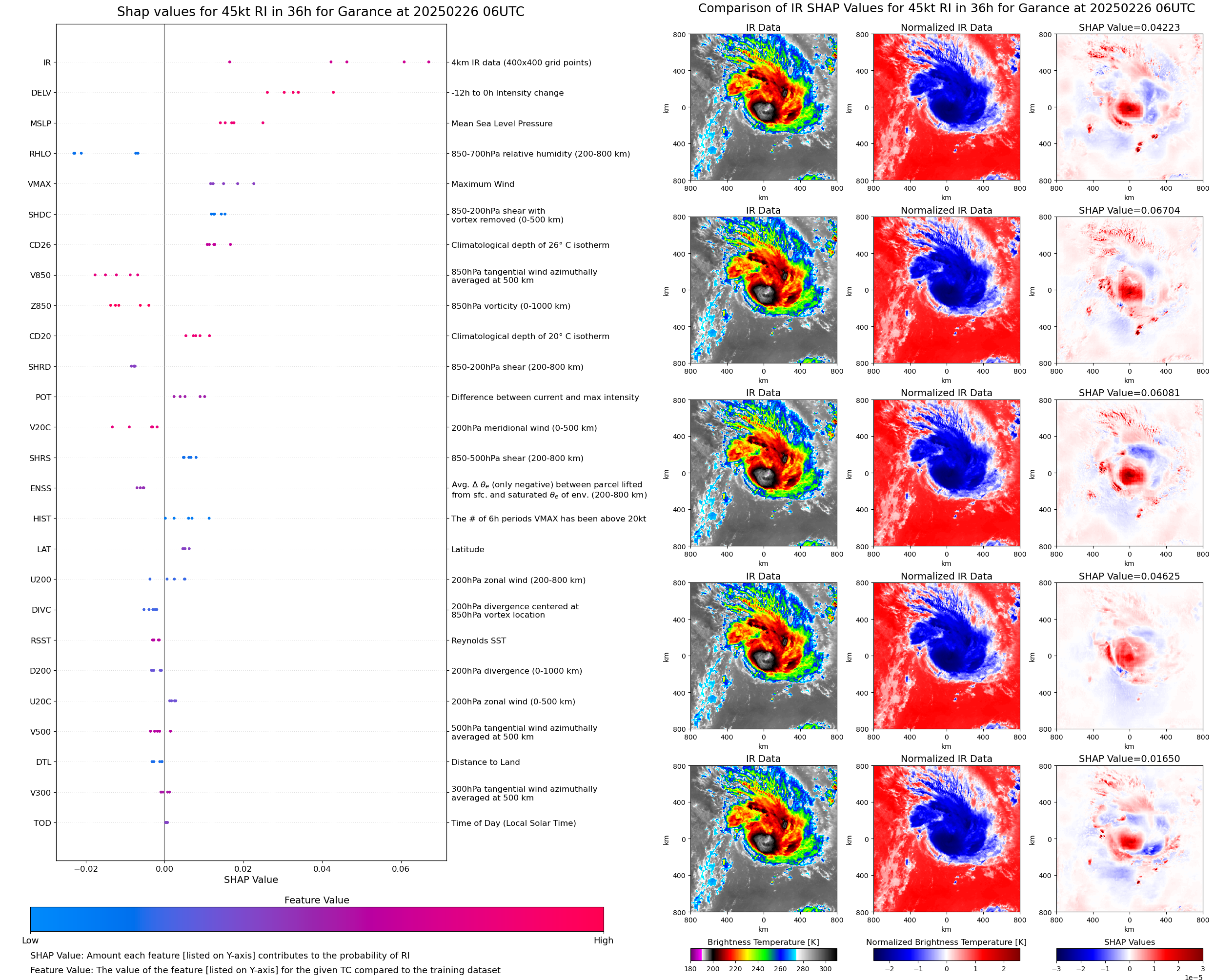The height and width of the screenshot is (980, 1215).
Task: Click the Distance to Land description
Action: coord(485,762)
